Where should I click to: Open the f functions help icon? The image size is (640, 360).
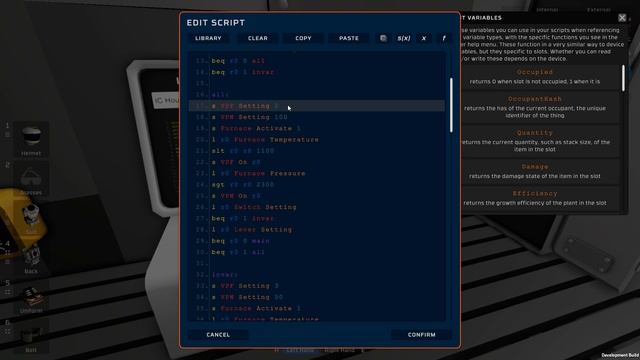444,38
